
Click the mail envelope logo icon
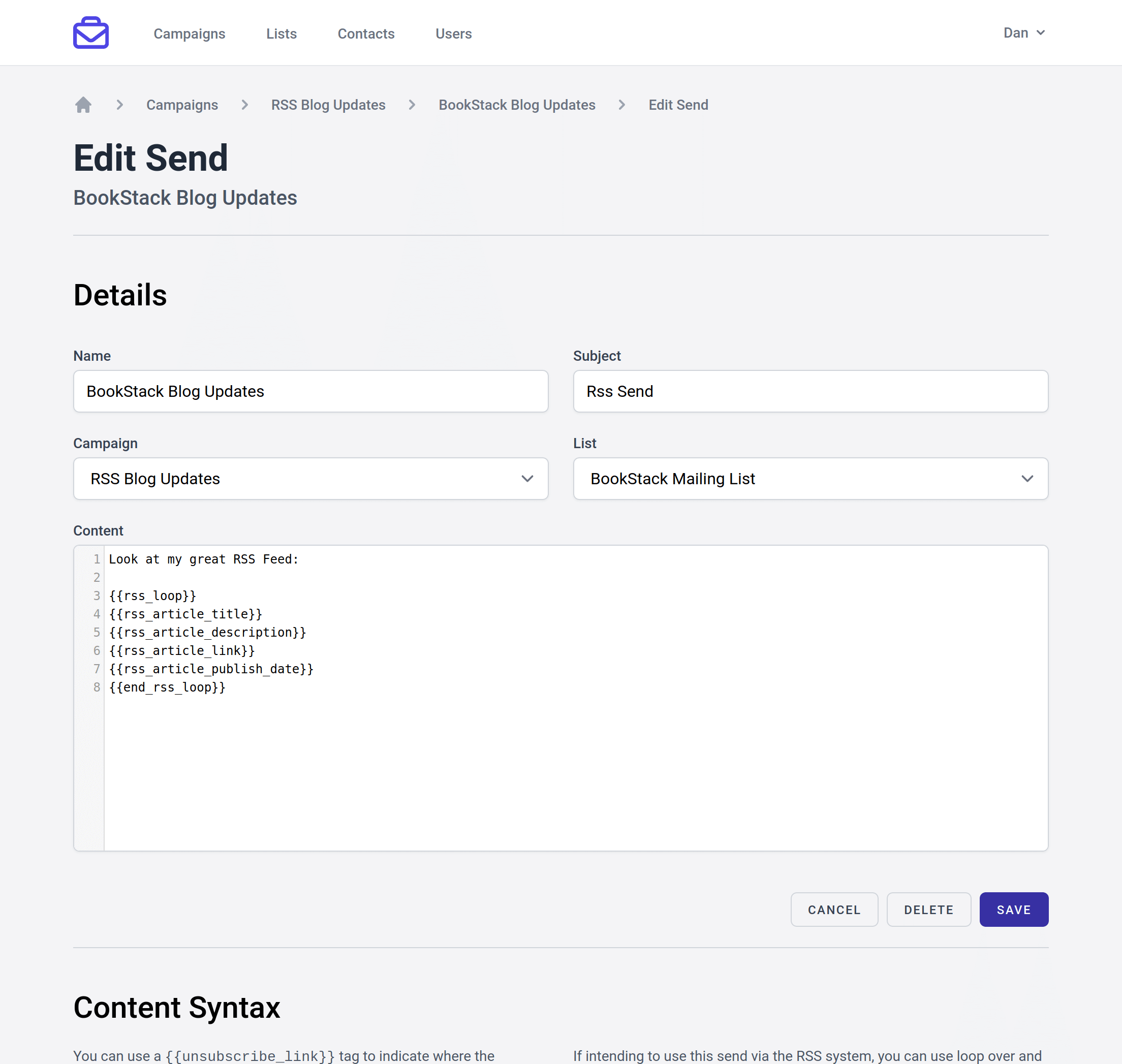[x=91, y=33]
